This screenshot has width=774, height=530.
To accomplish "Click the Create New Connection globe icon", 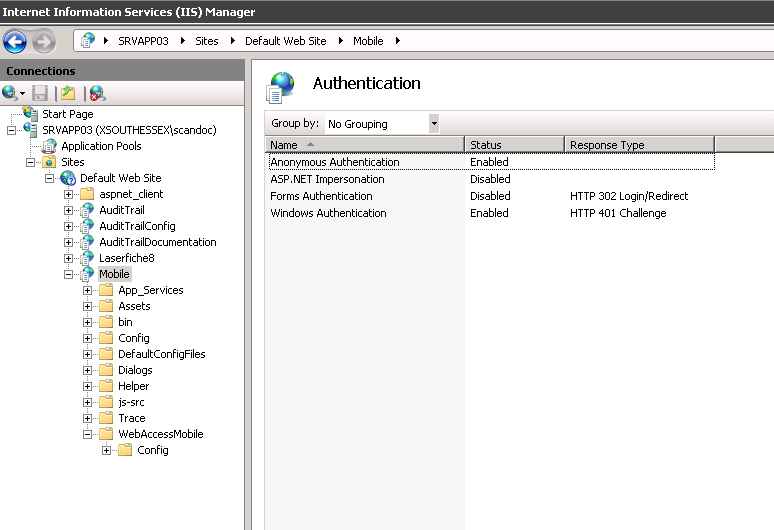I will [10, 93].
